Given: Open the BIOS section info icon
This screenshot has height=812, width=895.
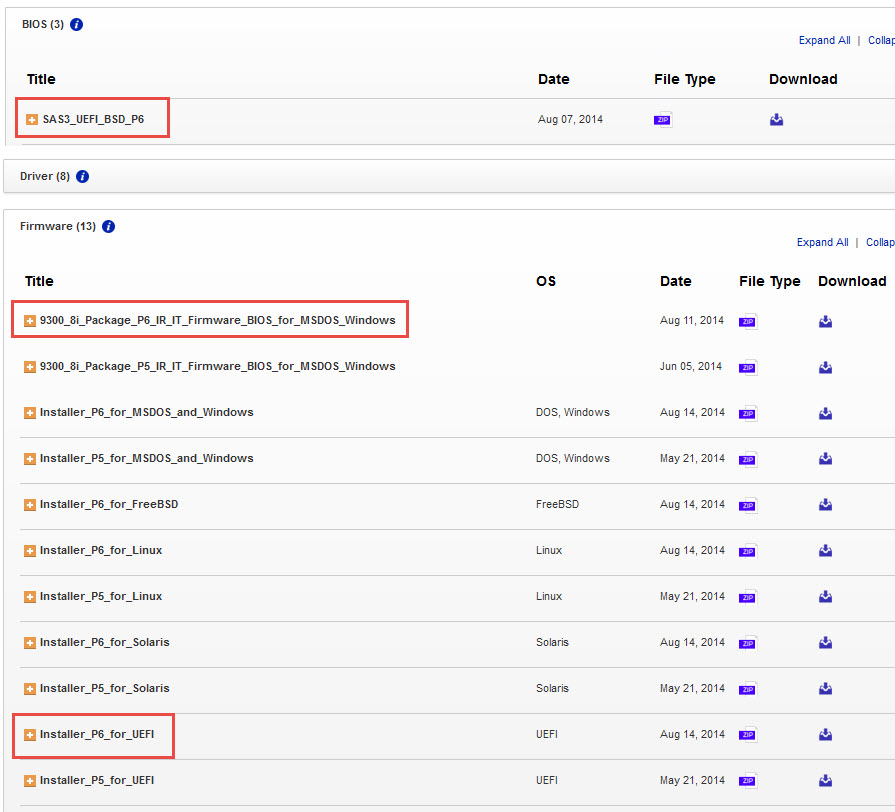Looking at the screenshot, I should coord(76,25).
